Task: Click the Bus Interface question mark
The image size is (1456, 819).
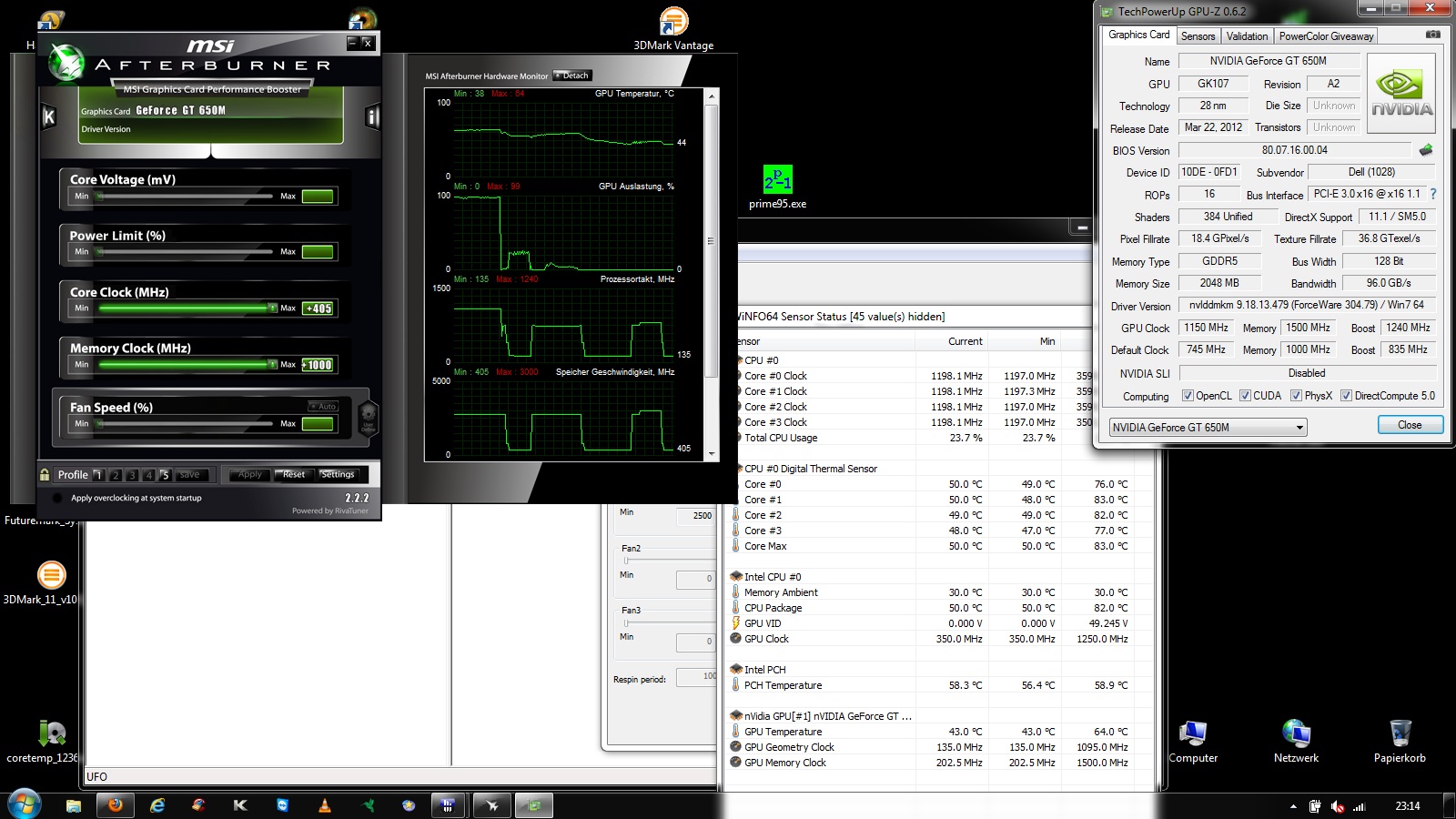Action: click(x=1433, y=194)
